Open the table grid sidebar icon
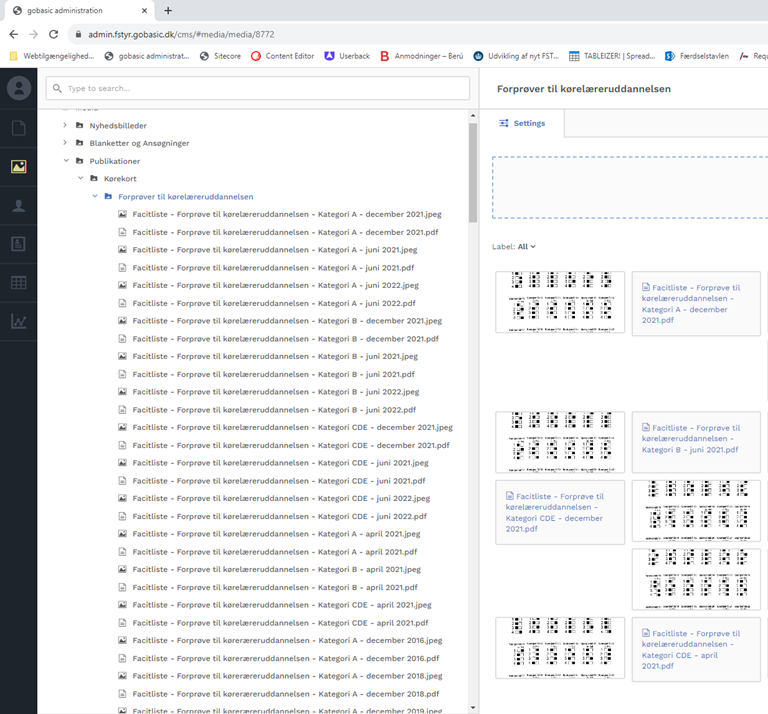The image size is (768, 714). coord(18,283)
